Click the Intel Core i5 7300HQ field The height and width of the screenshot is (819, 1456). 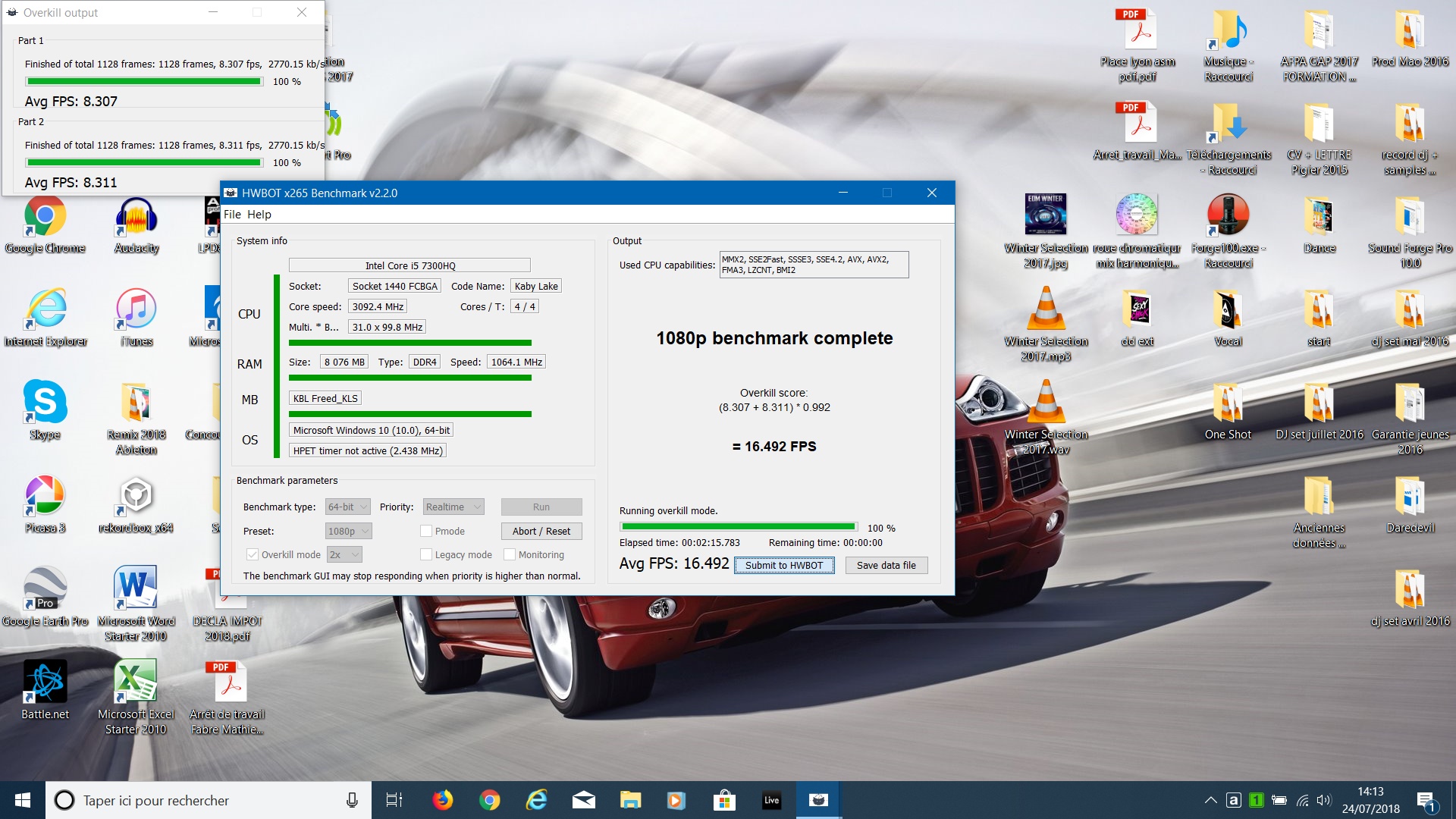tap(409, 265)
